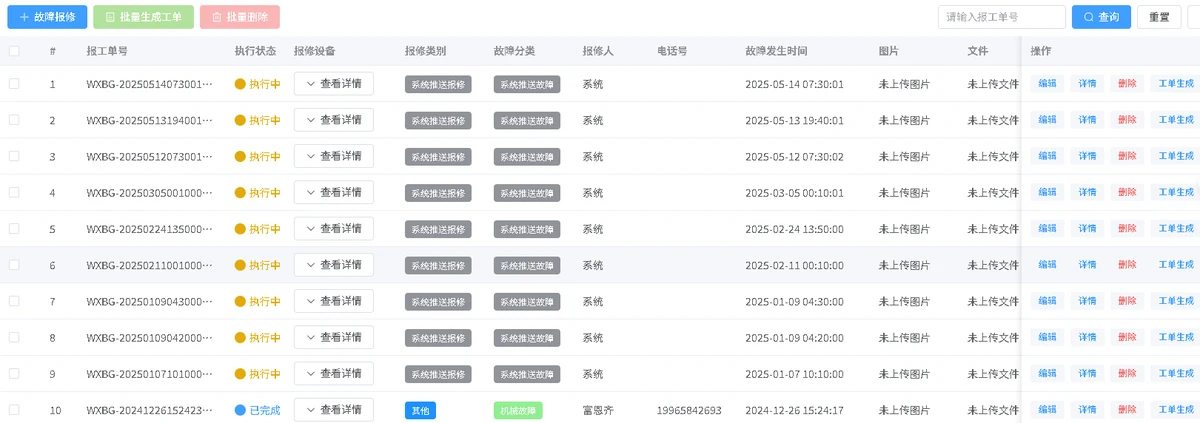The width and height of the screenshot is (1200, 423).
Task: Expand 查看详情 for order WXBG-20250109042000
Action: pyautogui.click(x=334, y=337)
